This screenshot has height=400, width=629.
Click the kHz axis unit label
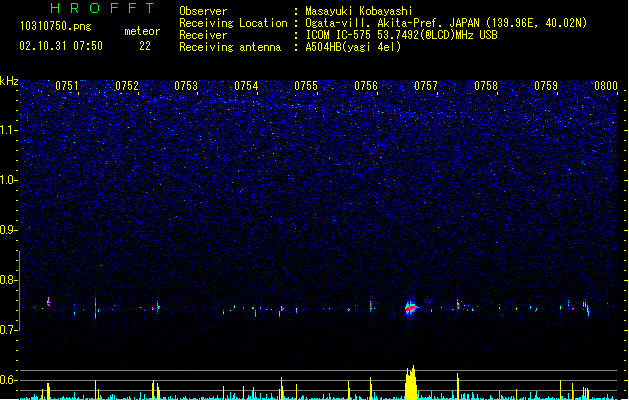(x=9, y=81)
